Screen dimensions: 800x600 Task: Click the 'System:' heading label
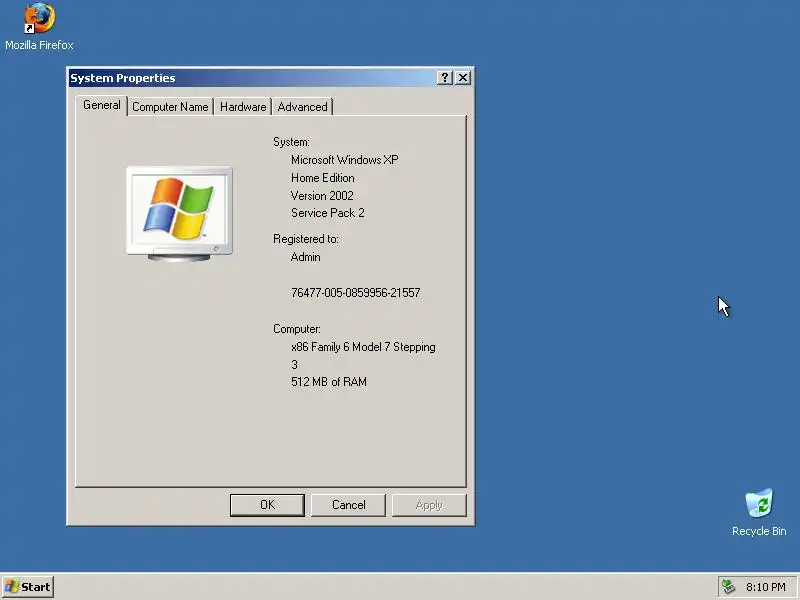pos(291,142)
